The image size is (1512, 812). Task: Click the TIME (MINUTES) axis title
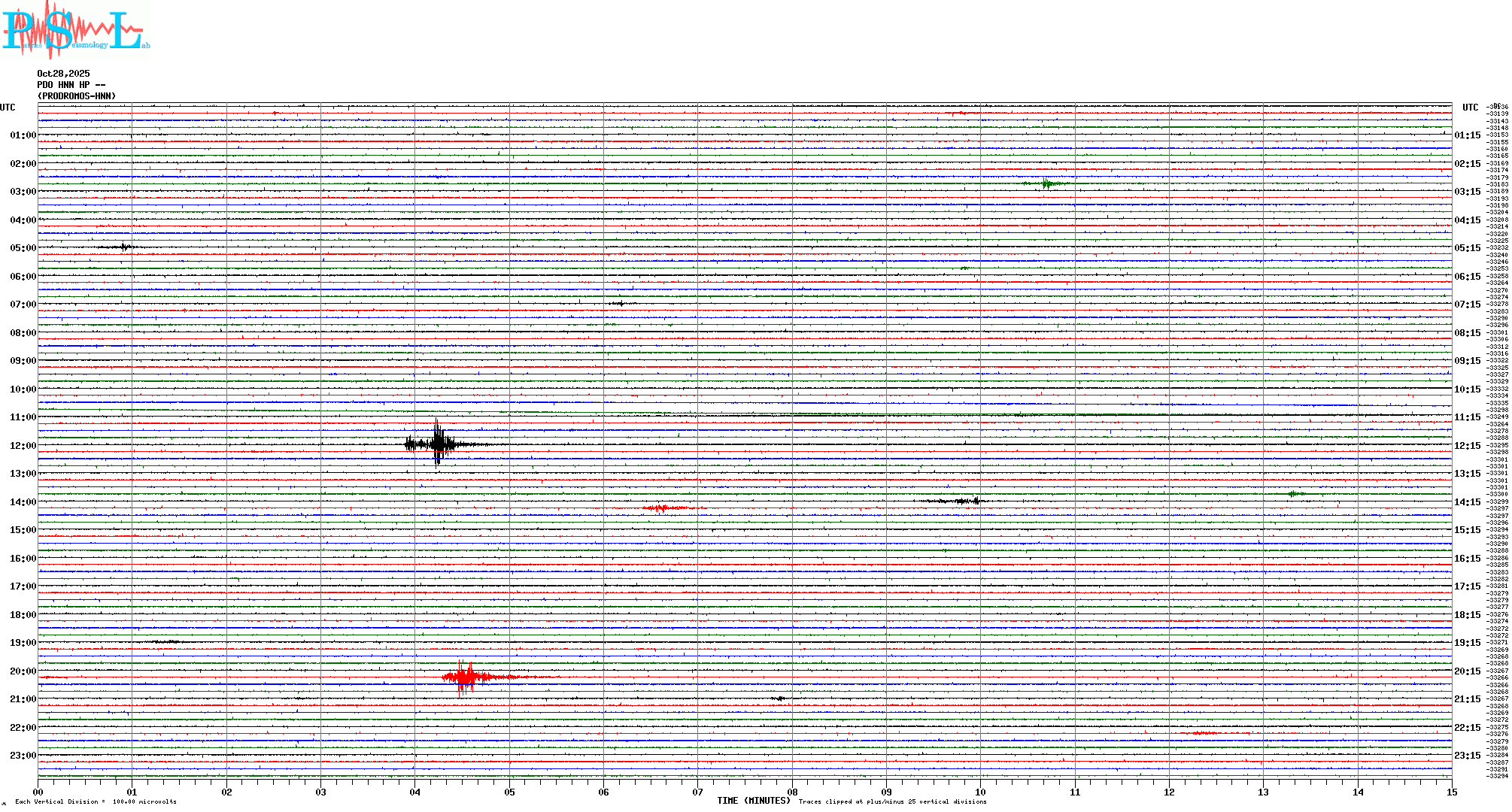[x=753, y=801]
